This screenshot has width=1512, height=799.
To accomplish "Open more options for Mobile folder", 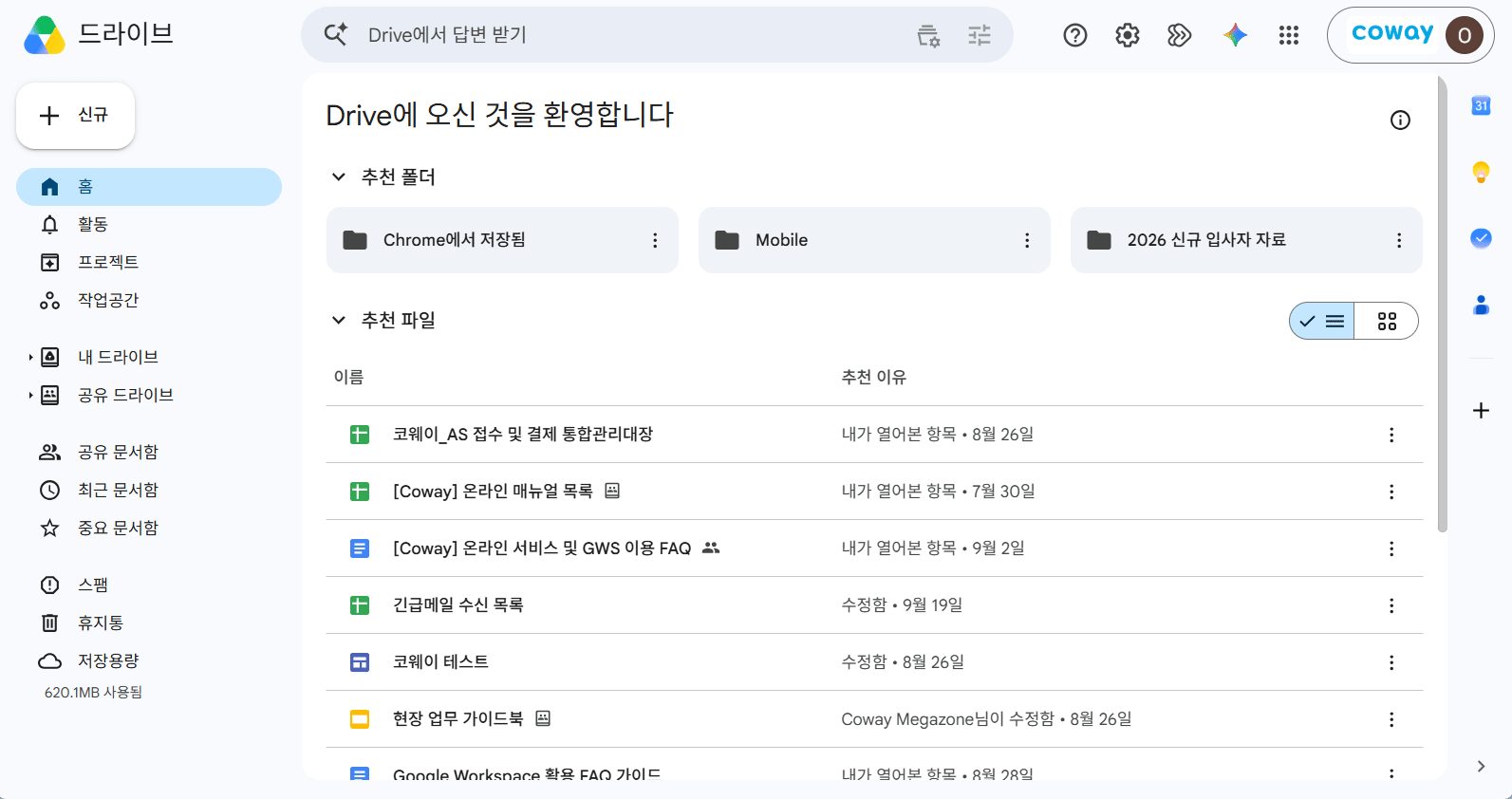I will point(1027,240).
